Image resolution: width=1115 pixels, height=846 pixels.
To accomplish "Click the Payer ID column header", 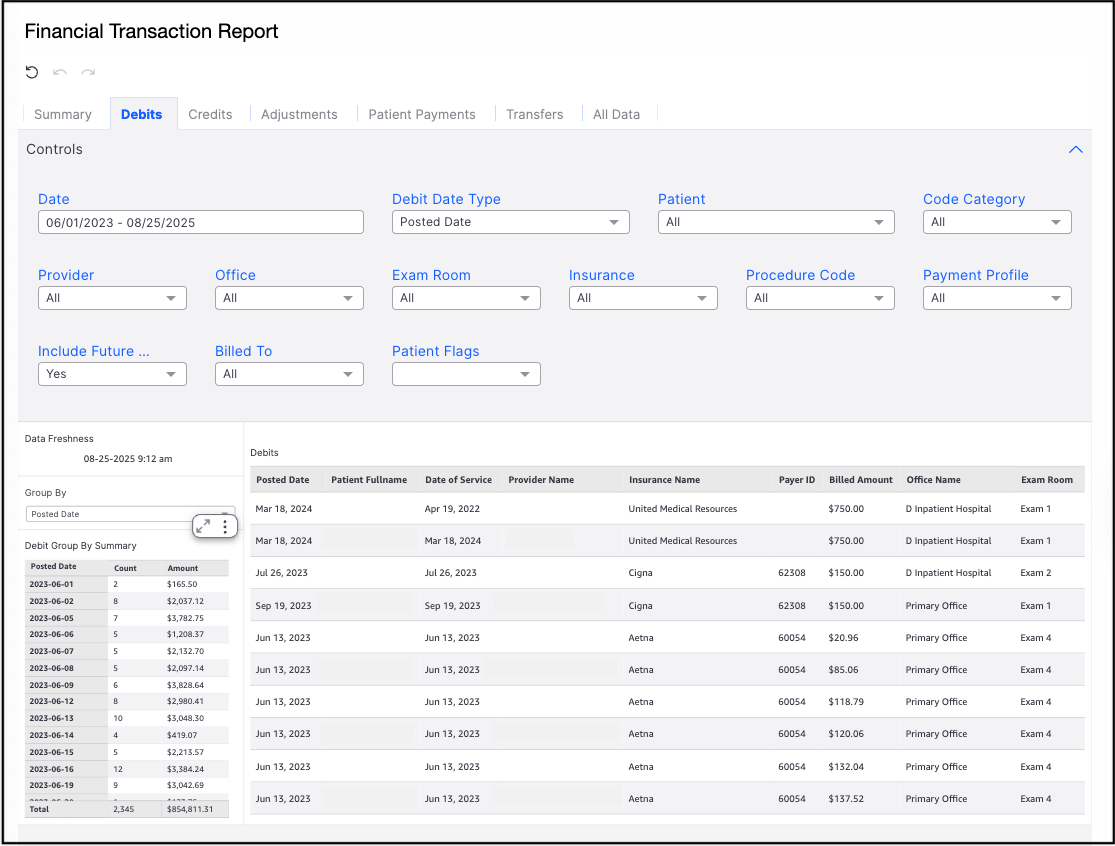I will (796, 480).
